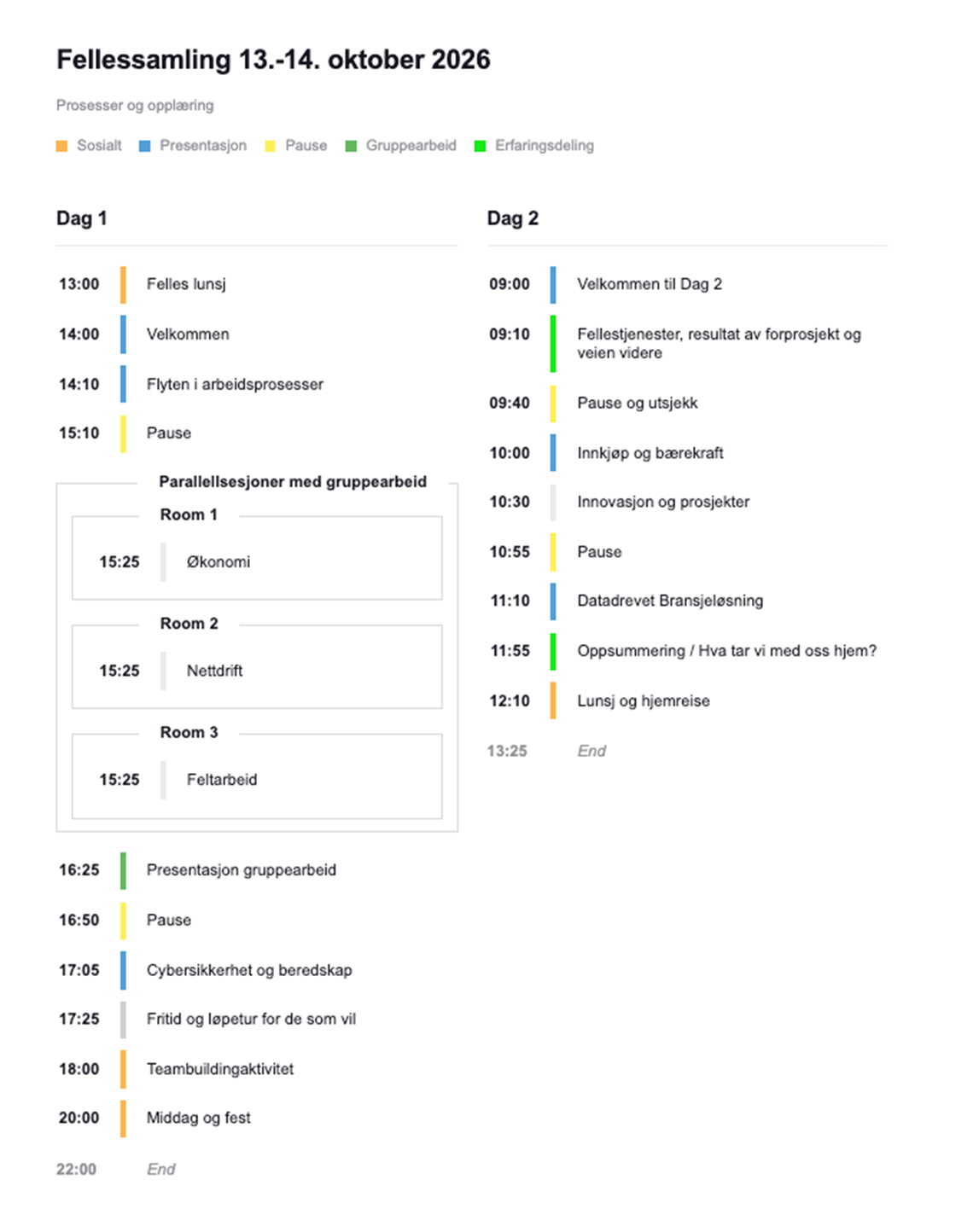This screenshot has height=1232, width=973.
Task: Select the Middag og fest entry
Action: tap(199, 1118)
